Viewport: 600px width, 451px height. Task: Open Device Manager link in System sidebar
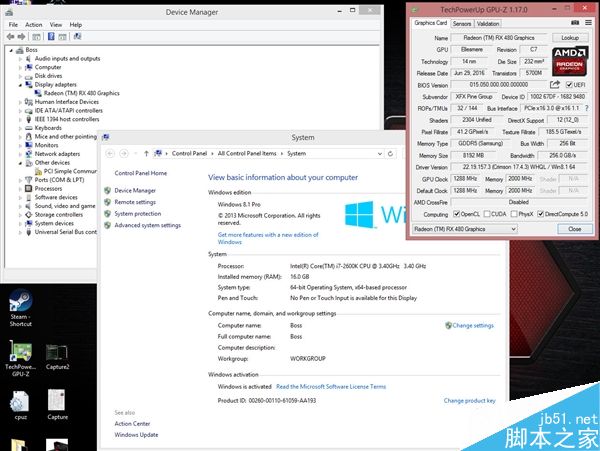tap(135, 190)
